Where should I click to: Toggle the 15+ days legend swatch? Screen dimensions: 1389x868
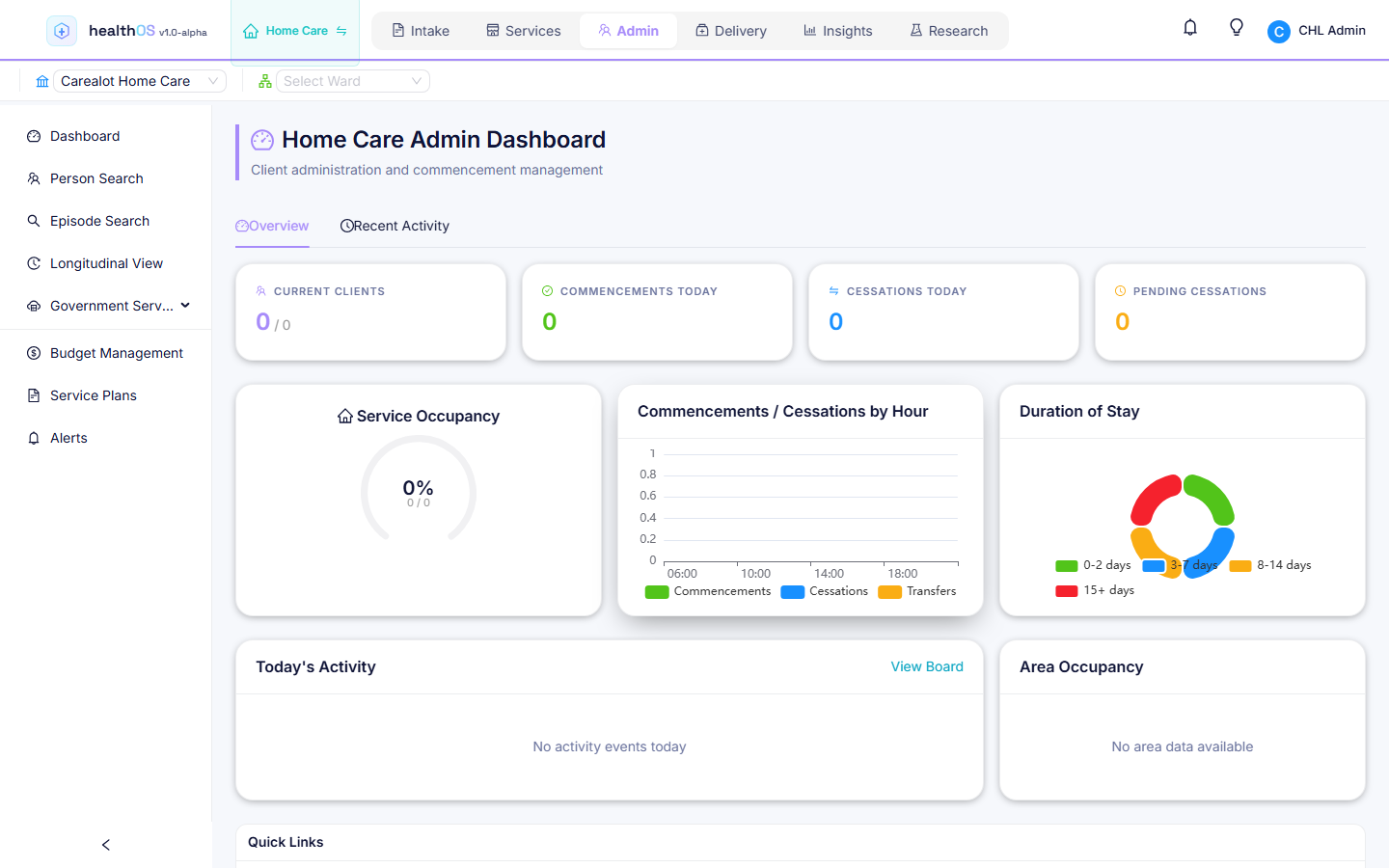coord(1067,591)
